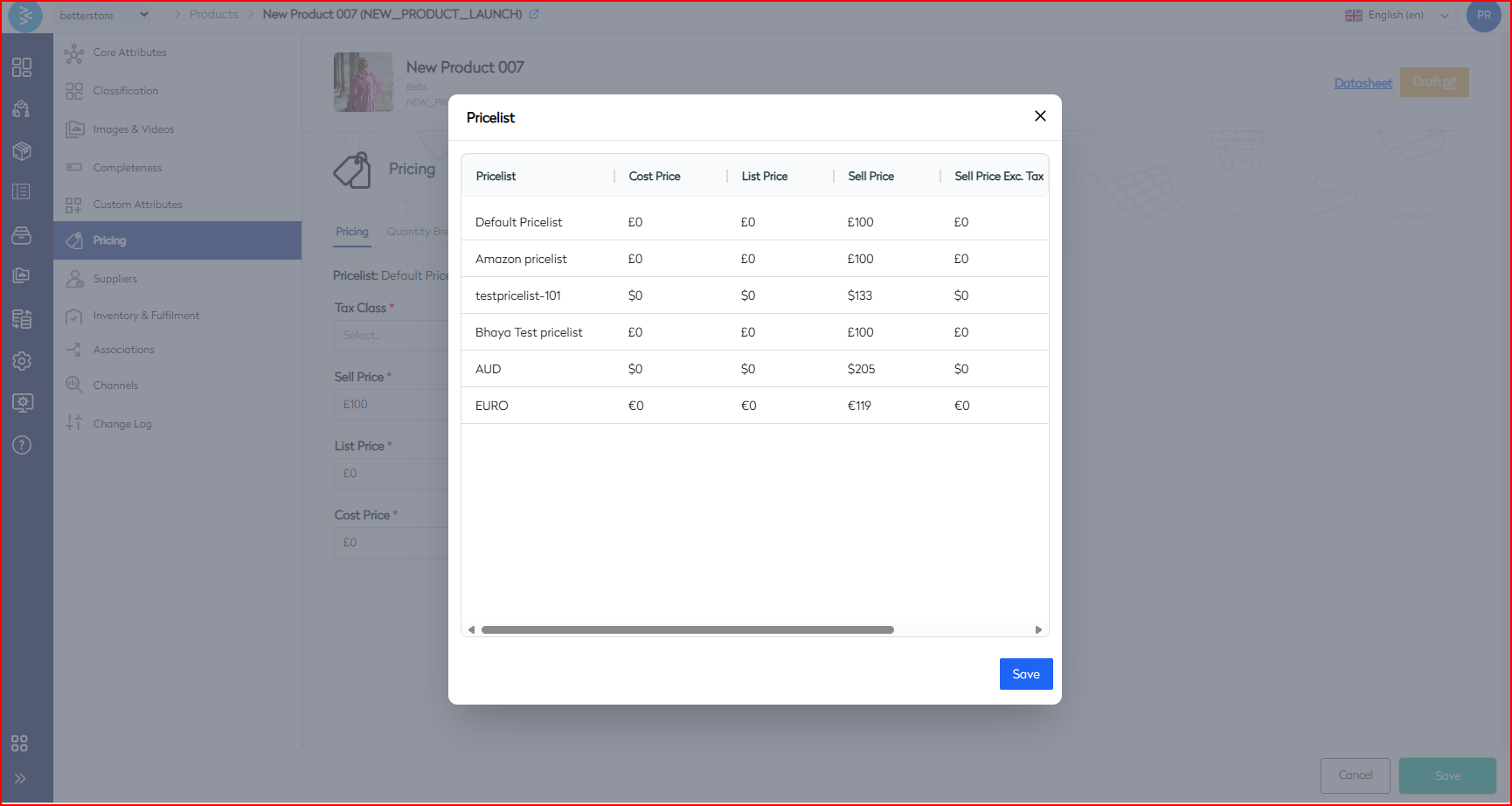This screenshot has height=806, width=1512.
Task: Open external link icon beside product title
Action: point(534,14)
